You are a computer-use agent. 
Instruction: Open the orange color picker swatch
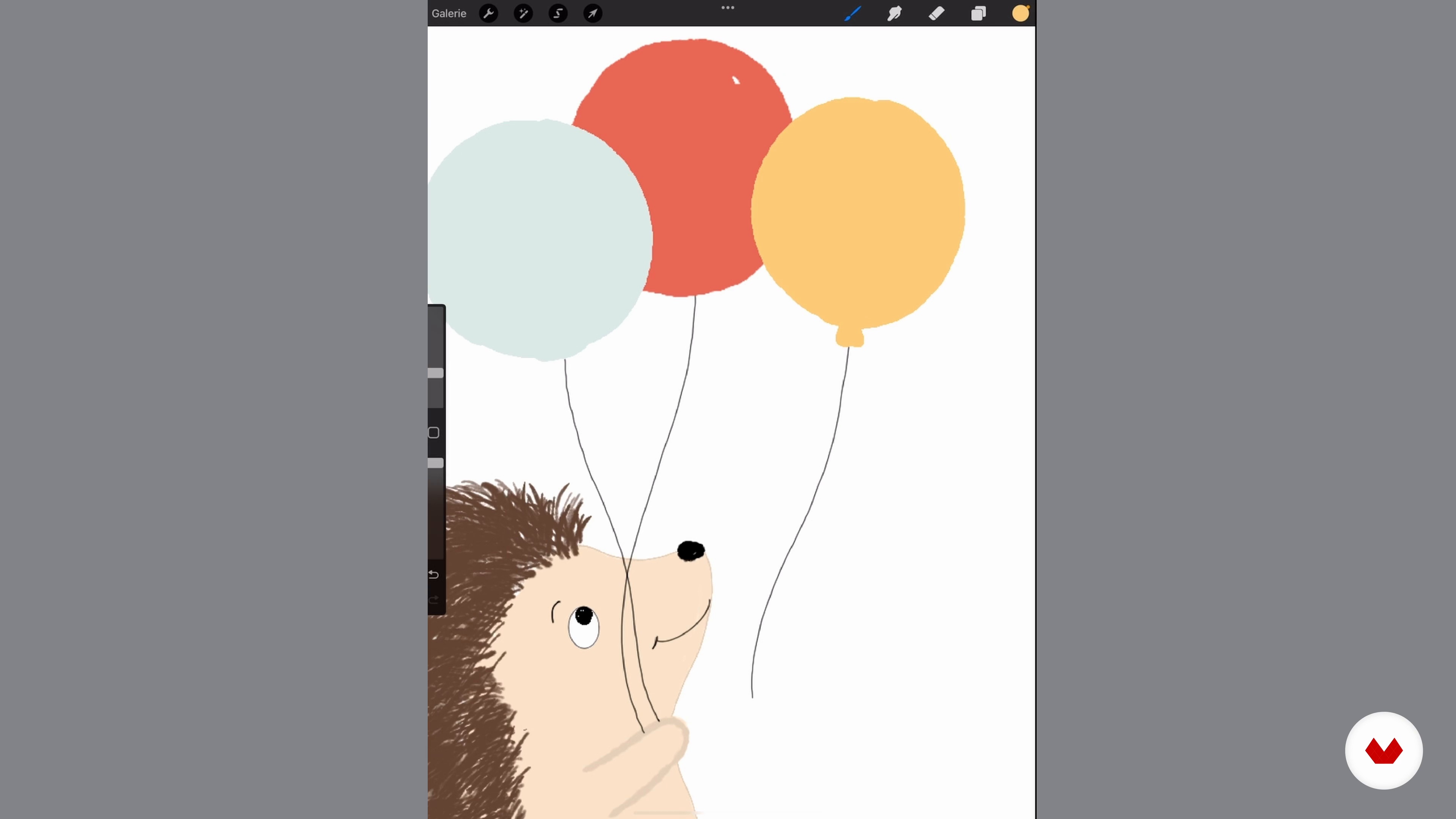(1020, 13)
